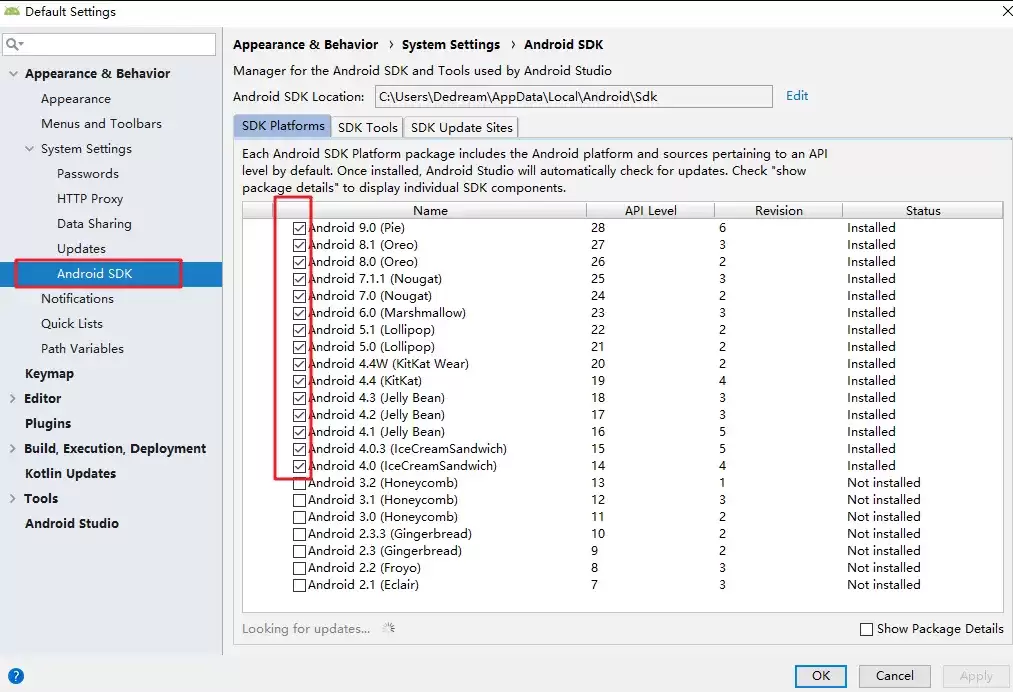Select Menus and Toolbars in the tree
Viewport: 1013px width, 692px height.
(101, 123)
